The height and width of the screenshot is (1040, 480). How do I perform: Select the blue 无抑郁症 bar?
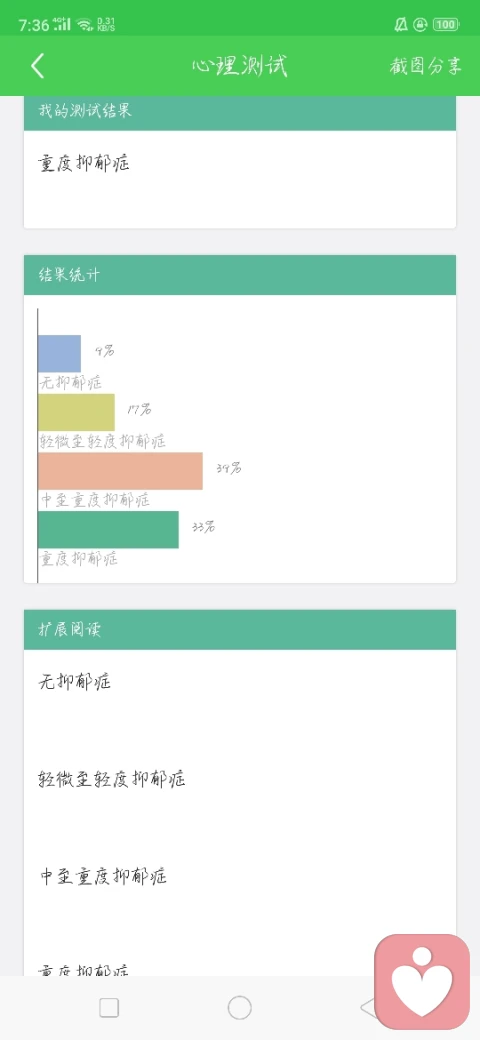point(59,354)
